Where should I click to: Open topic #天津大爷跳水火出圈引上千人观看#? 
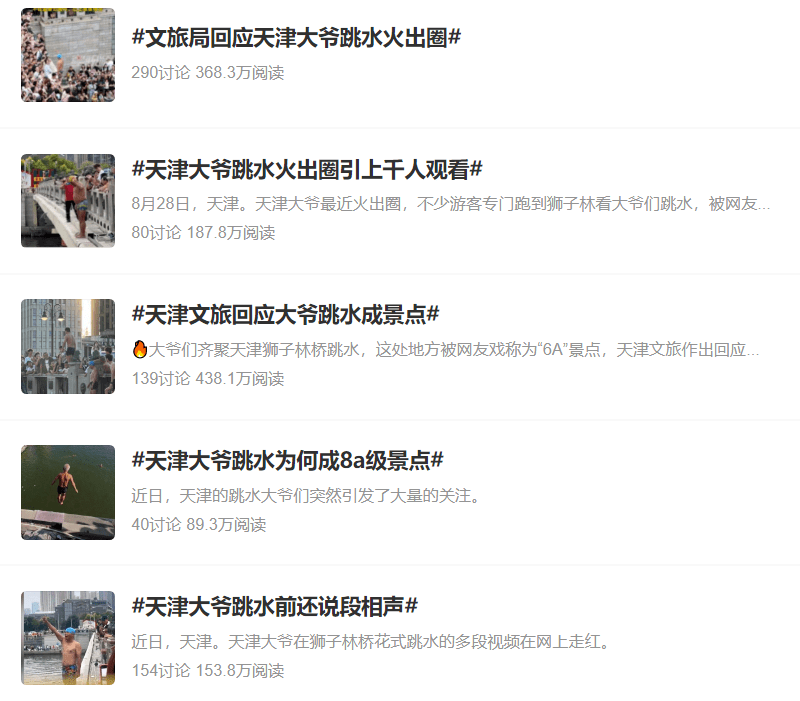[x=307, y=169]
